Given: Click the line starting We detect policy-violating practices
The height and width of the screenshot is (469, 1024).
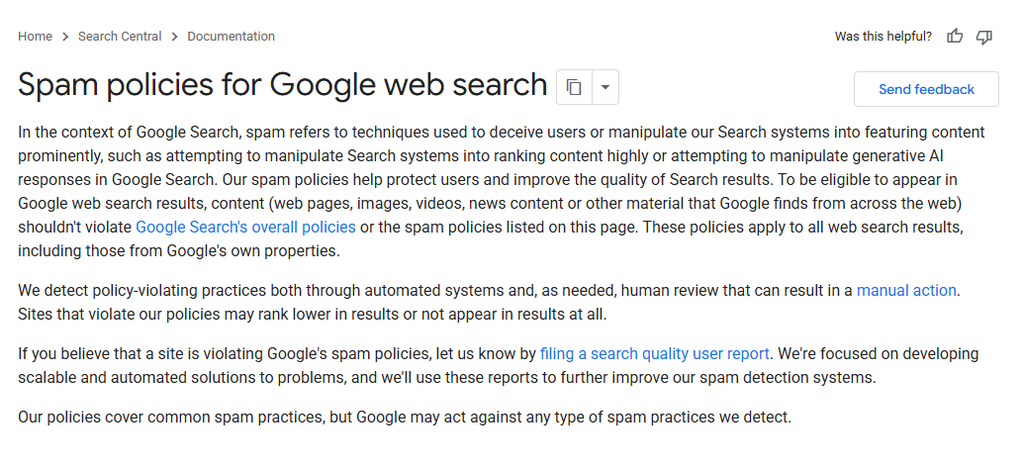Looking at the screenshot, I should click(x=489, y=290).
